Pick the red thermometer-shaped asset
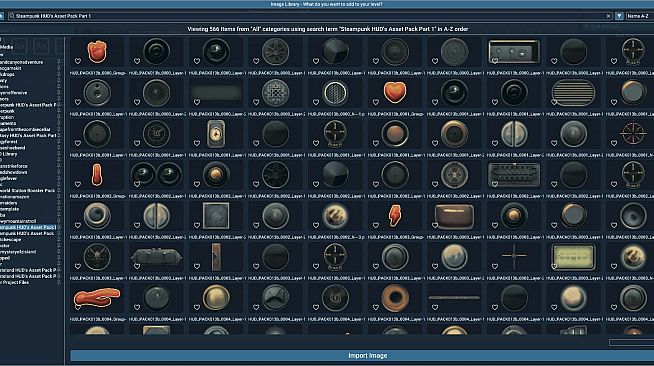The height and width of the screenshot is (366, 654). point(97,174)
